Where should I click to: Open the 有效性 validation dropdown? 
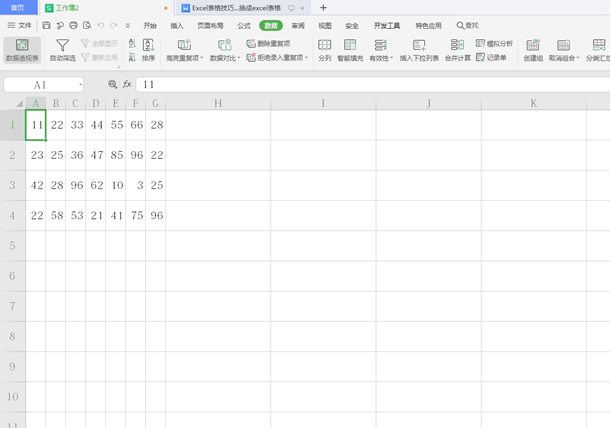click(381, 50)
